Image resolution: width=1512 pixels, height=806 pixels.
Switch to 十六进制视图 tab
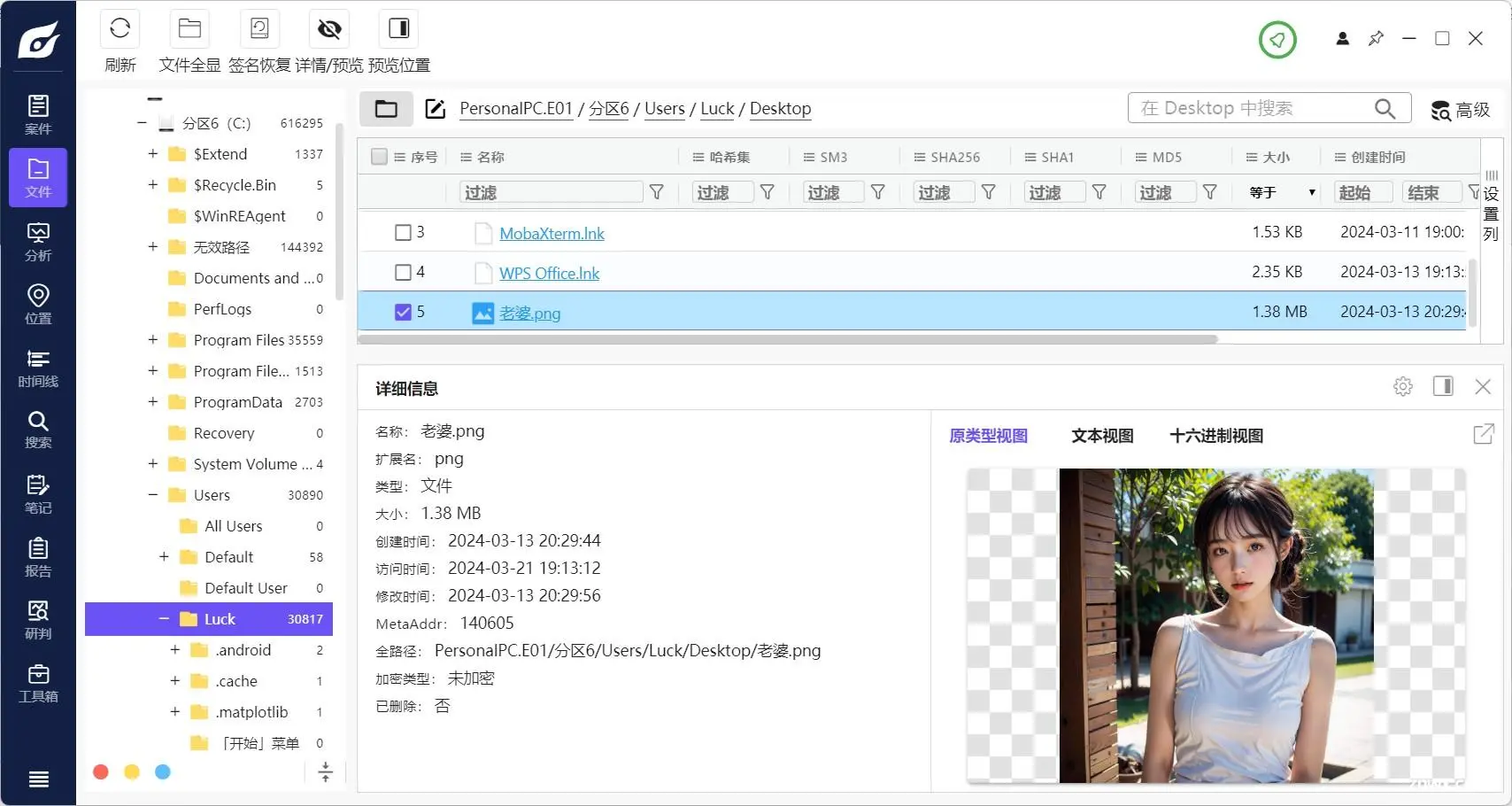1216,436
